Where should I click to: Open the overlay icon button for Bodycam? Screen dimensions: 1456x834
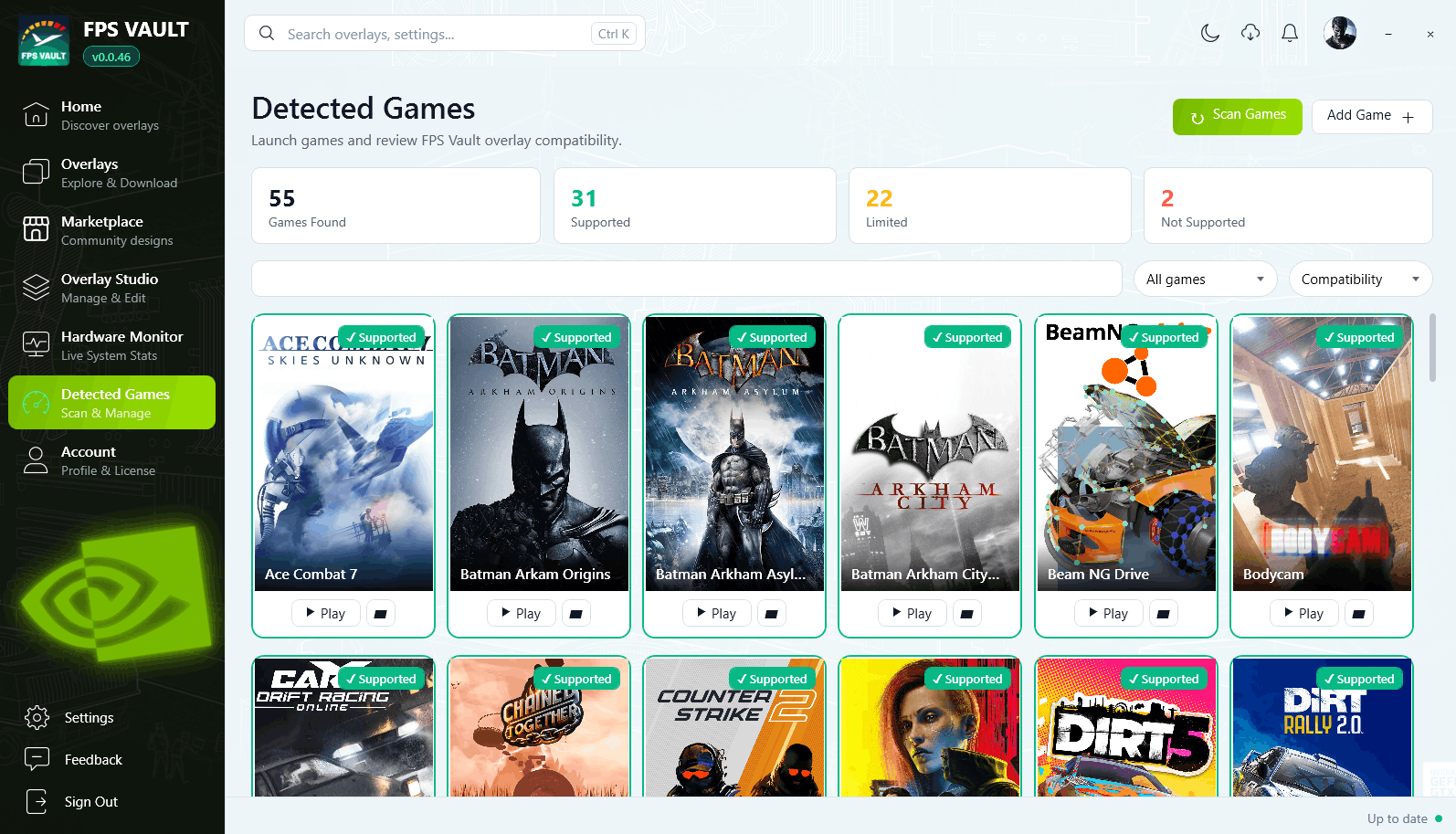click(1358, 614)
